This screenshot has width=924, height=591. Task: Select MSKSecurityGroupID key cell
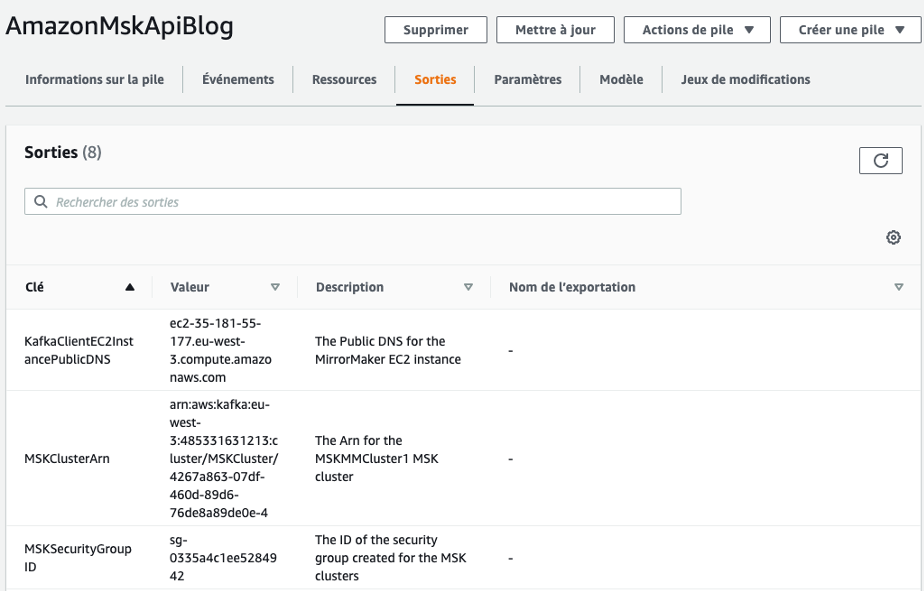pos(78,557)
